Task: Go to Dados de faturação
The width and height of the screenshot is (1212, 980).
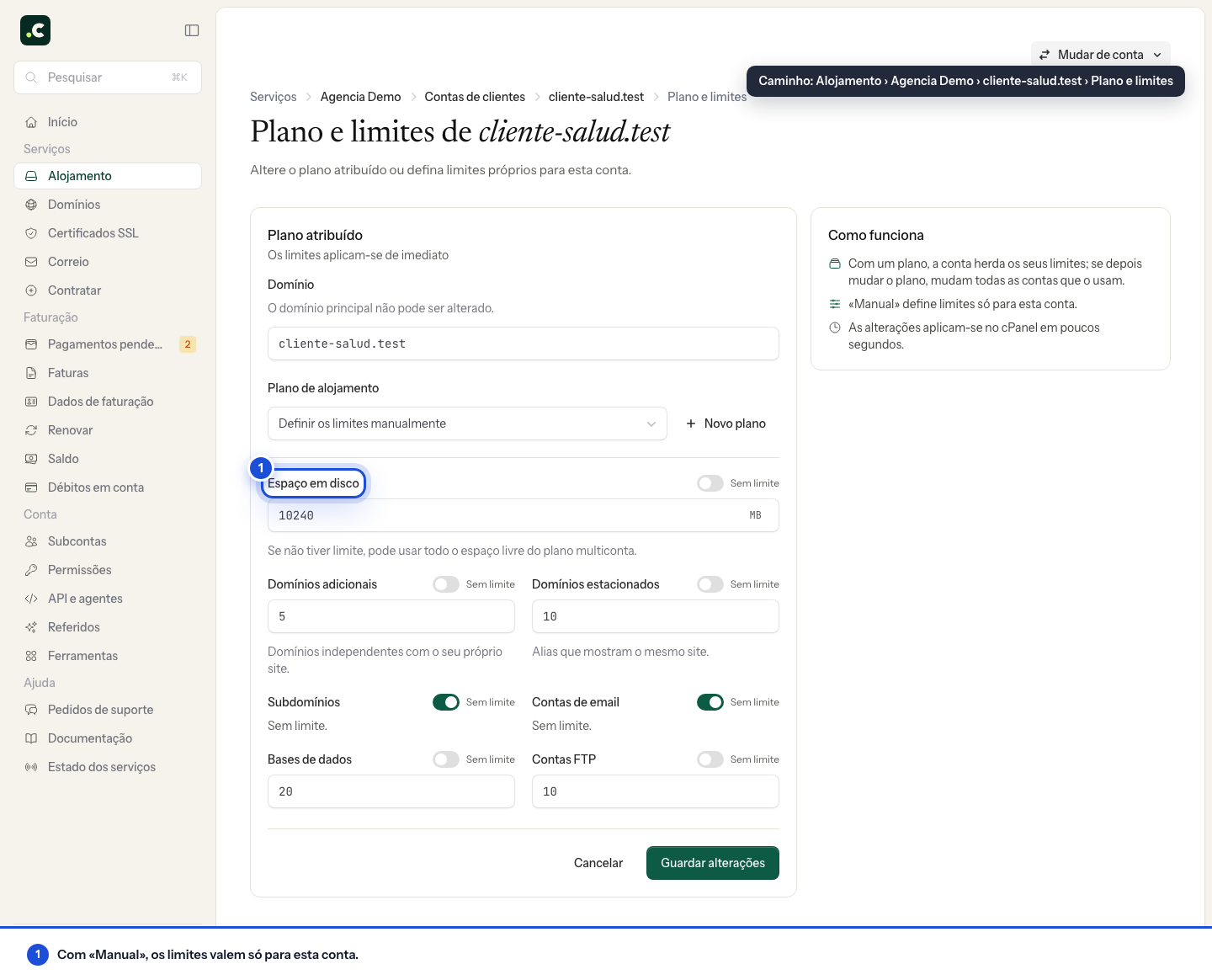Action: tap(108, 402)
